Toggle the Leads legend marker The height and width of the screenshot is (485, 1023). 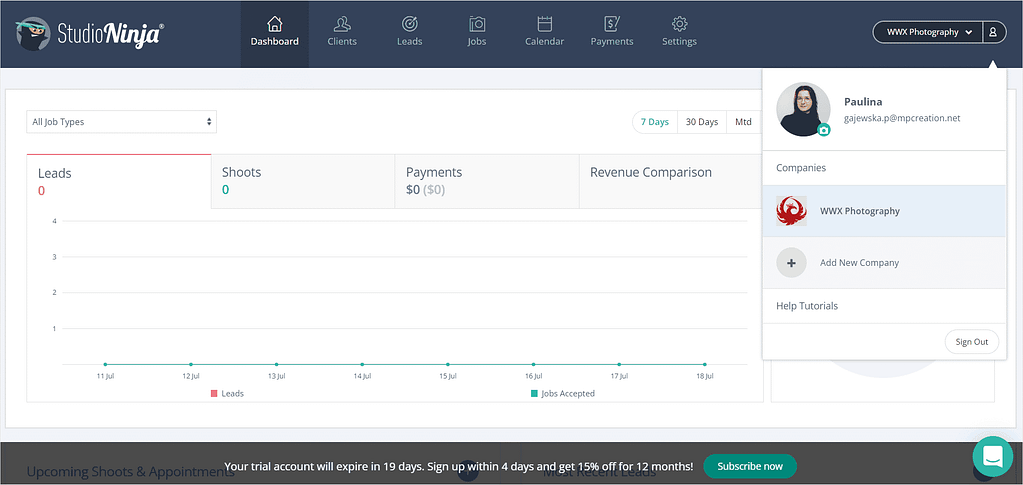tap(213, 394)
